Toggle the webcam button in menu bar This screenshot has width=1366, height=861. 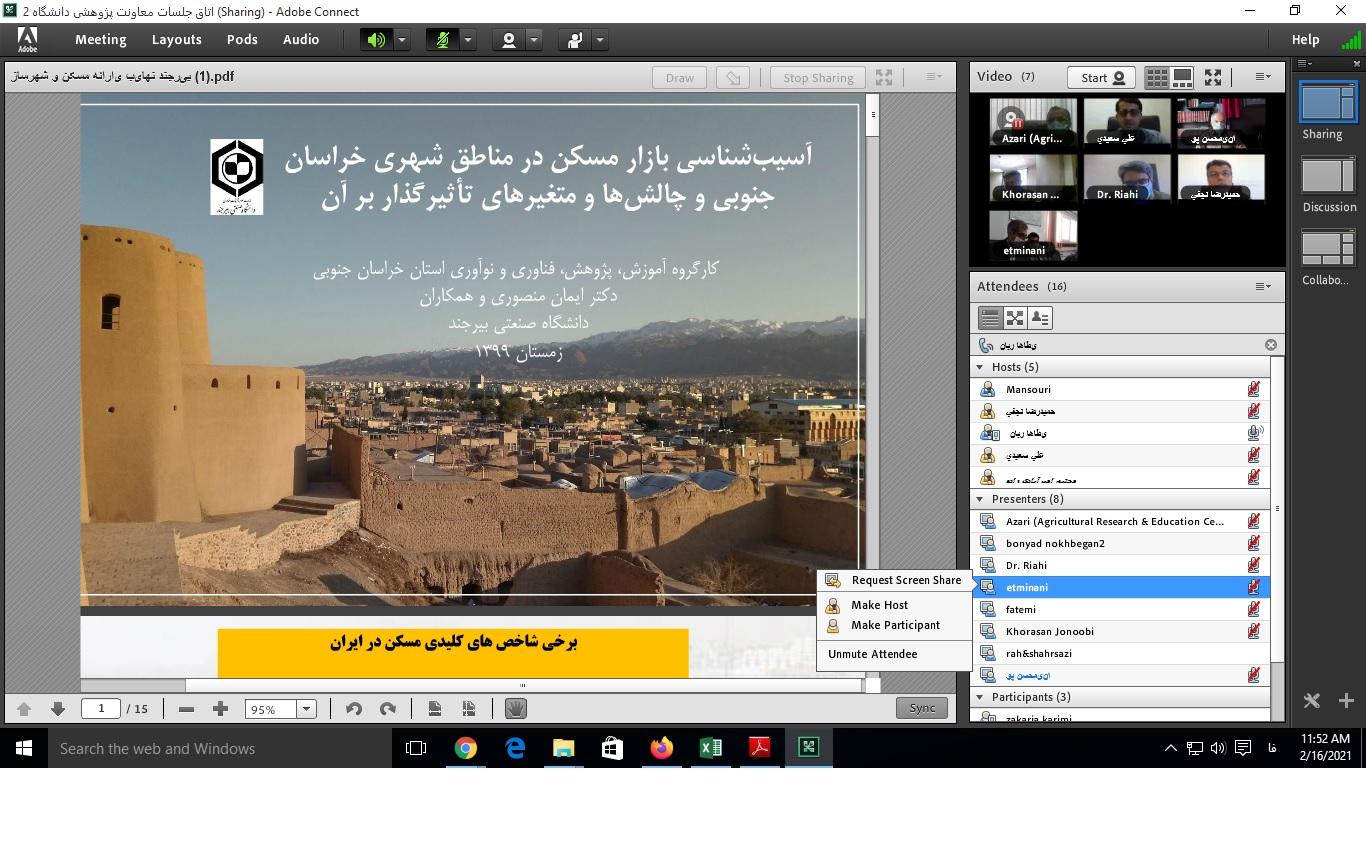pyautogui.click(x=508, y=40)
